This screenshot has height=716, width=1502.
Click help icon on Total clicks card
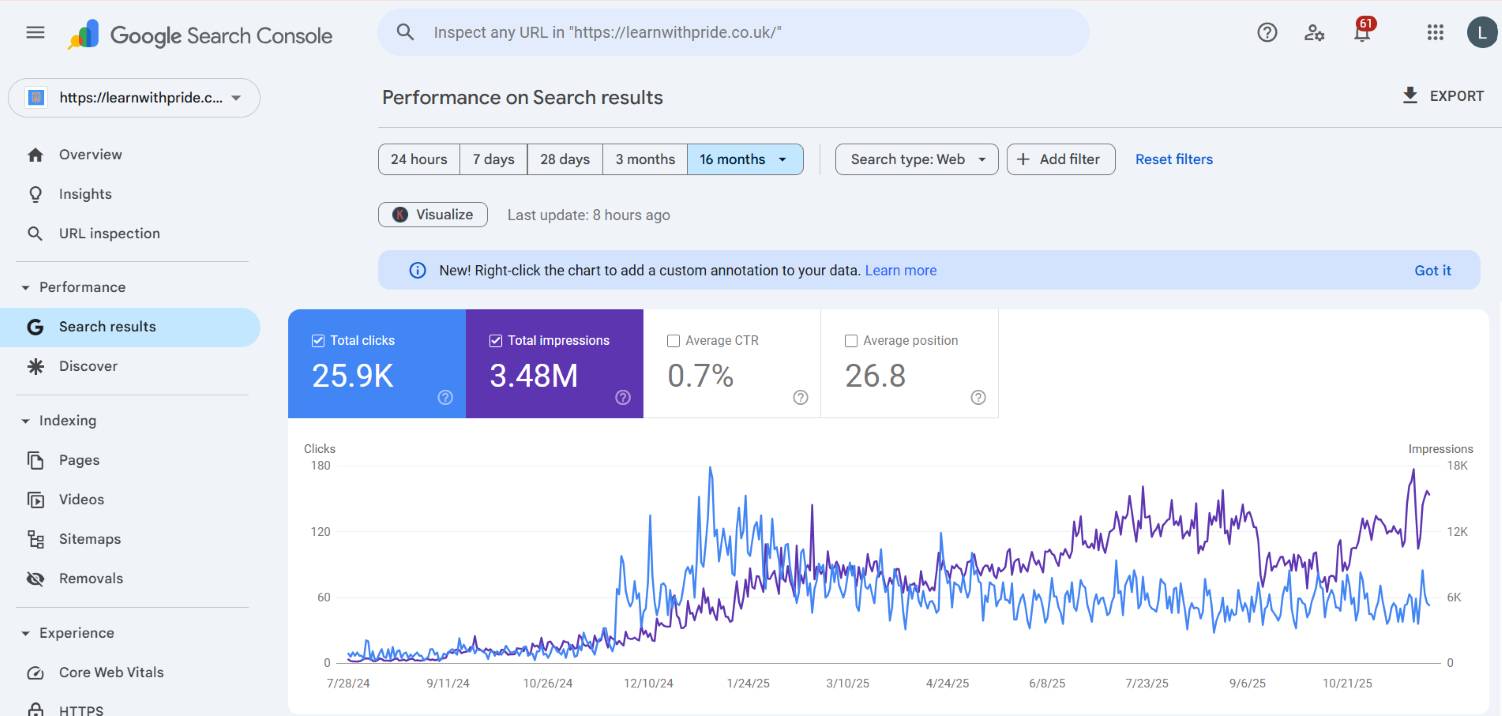(x=445, y=397)
